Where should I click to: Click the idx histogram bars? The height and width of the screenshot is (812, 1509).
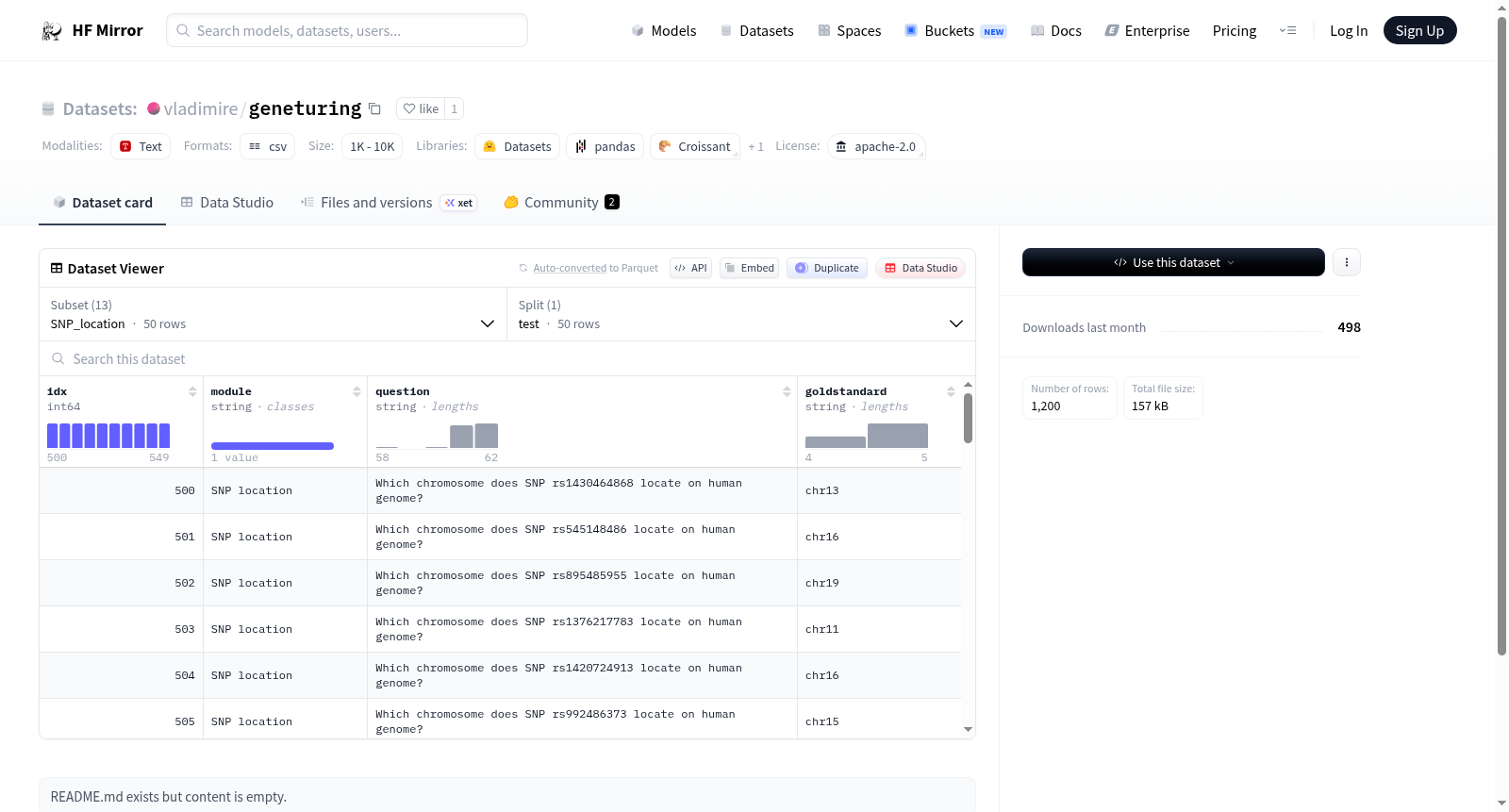tap(108, 435)
